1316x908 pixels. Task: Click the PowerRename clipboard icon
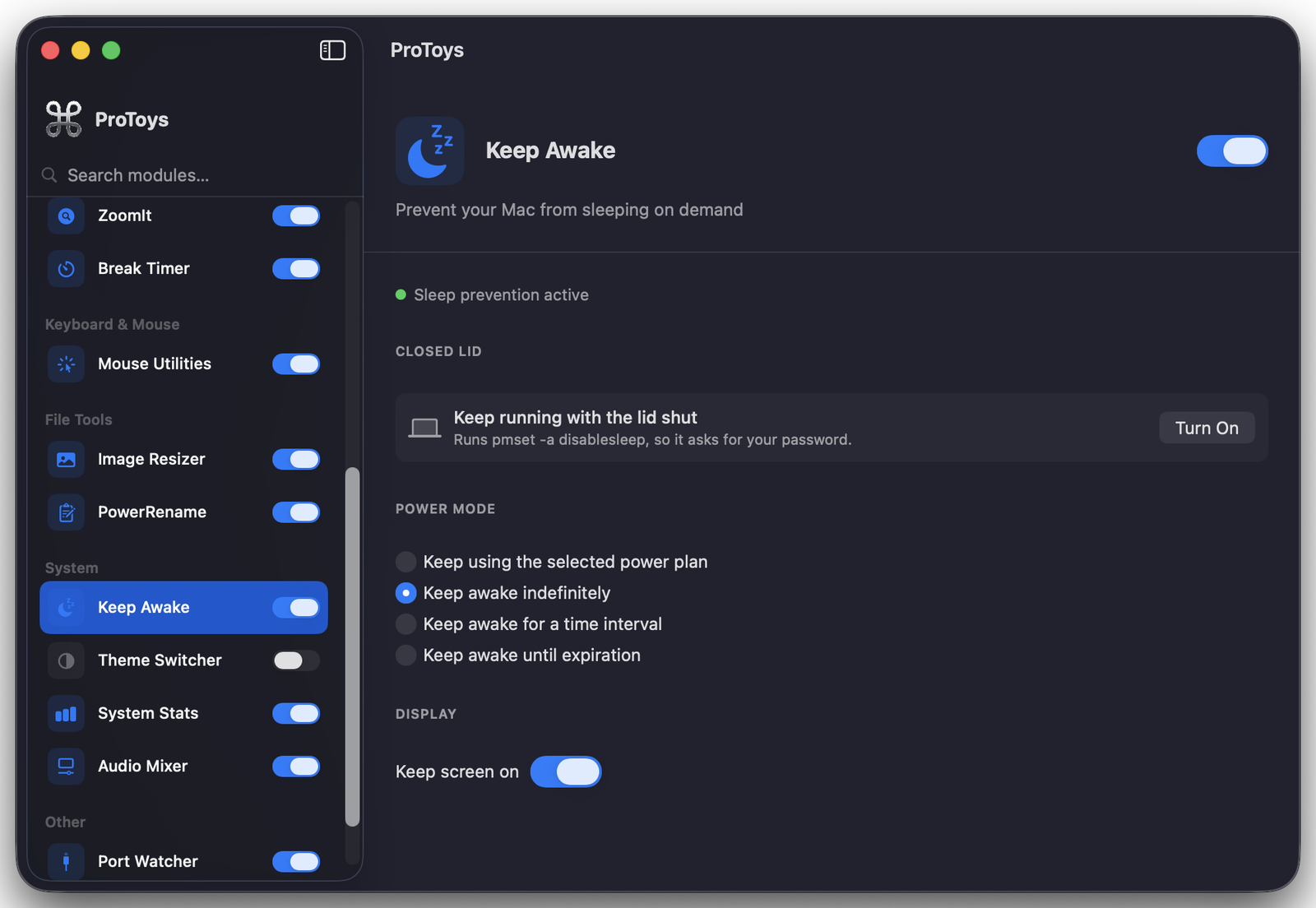pyautogui.click(x=66, y=512)
